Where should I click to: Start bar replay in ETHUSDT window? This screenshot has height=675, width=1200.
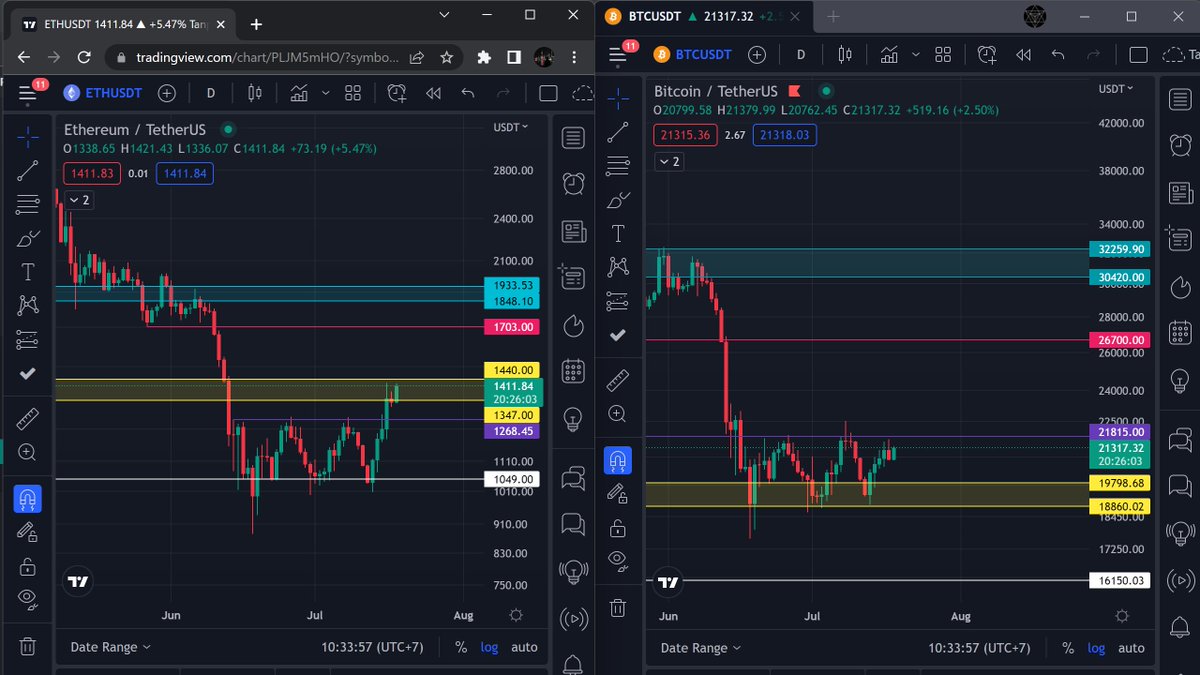(433, 93)
